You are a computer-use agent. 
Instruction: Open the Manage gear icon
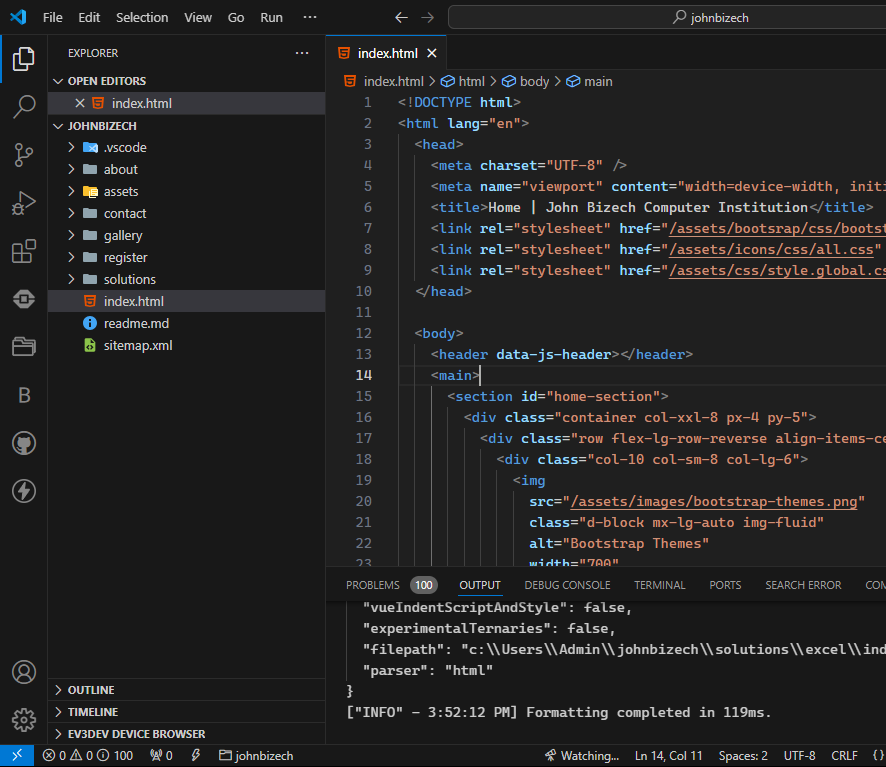[24, 719]
